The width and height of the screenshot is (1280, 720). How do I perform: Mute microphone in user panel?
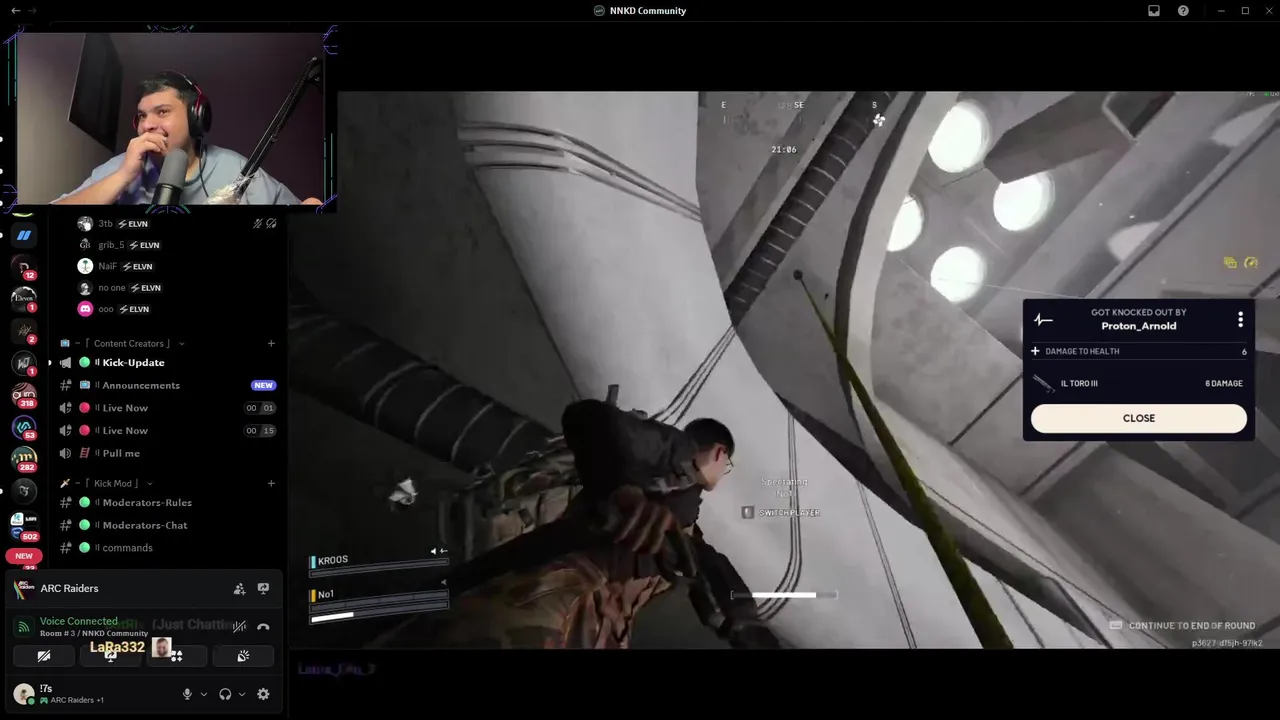187,694
